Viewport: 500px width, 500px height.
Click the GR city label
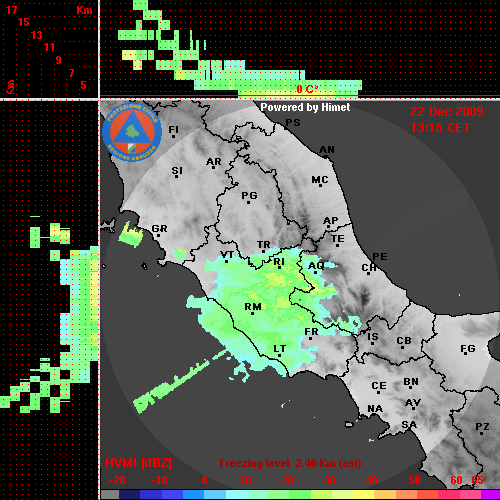click(x=159, y=229)
